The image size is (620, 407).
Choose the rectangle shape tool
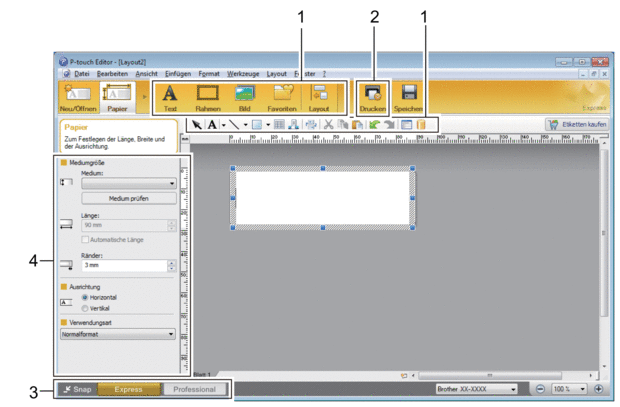click(257, 125)
